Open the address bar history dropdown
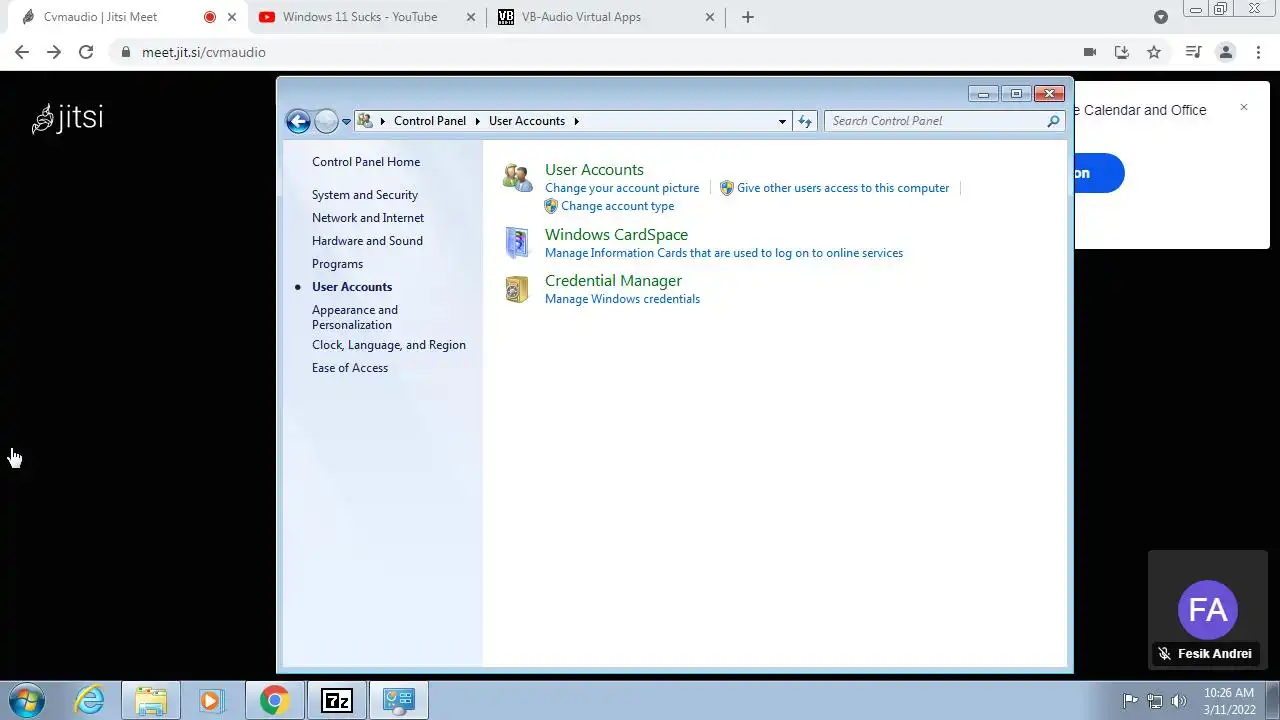The image size is (1280, 720). [782, 121]
